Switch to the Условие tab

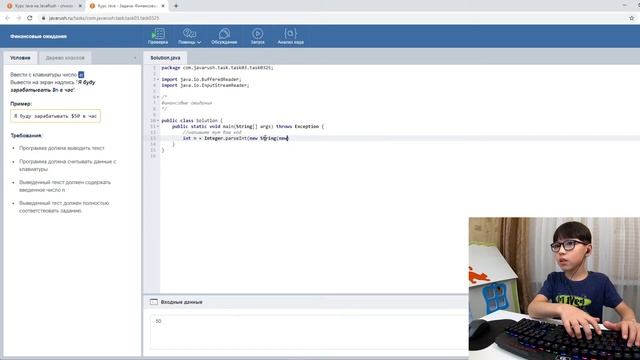click(20, 58)
